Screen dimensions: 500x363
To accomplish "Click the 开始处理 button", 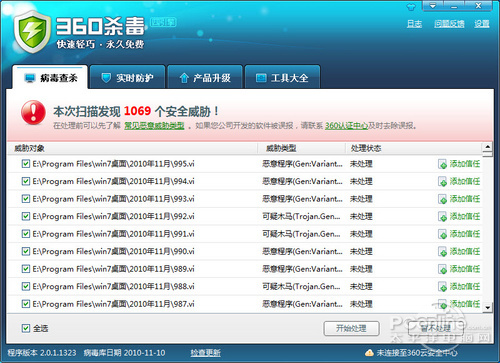I will coord(351,328).
